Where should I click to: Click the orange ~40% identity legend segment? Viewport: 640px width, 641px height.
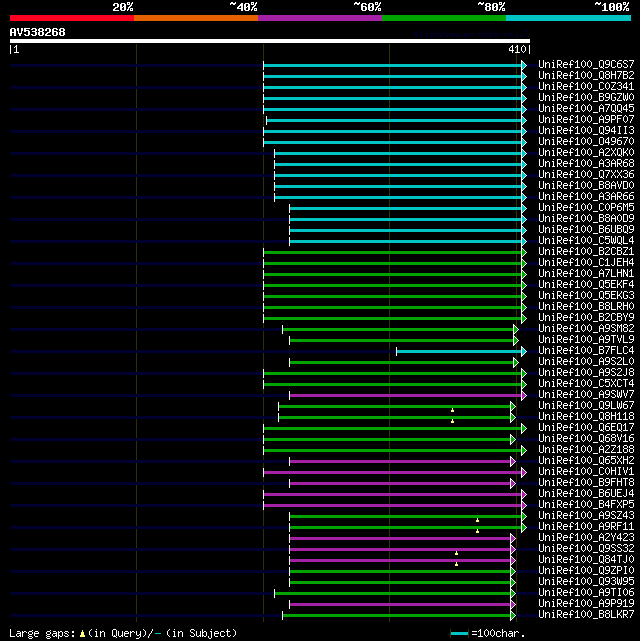[x=196, y=18]
